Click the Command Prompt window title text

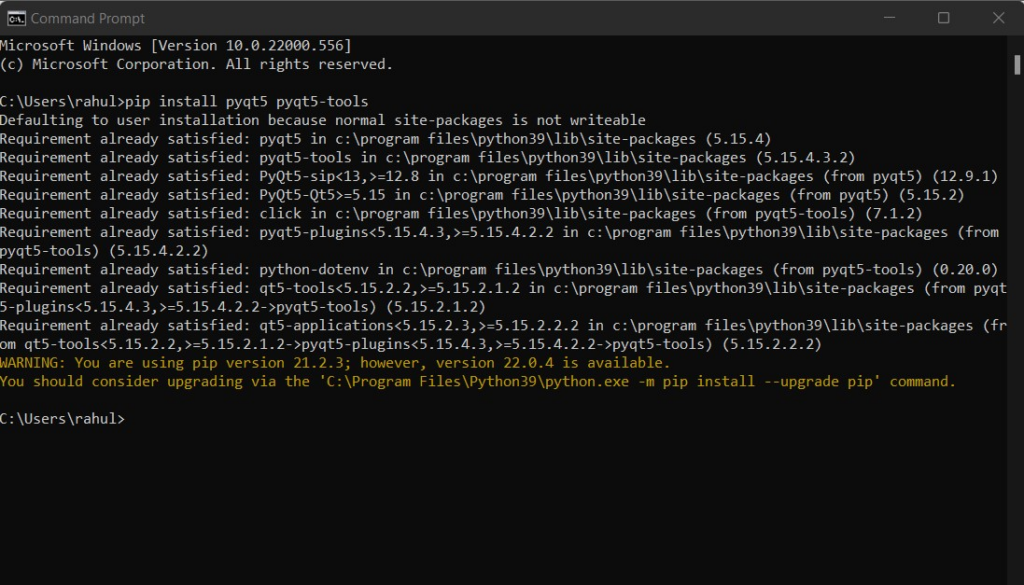click(88, 18)
